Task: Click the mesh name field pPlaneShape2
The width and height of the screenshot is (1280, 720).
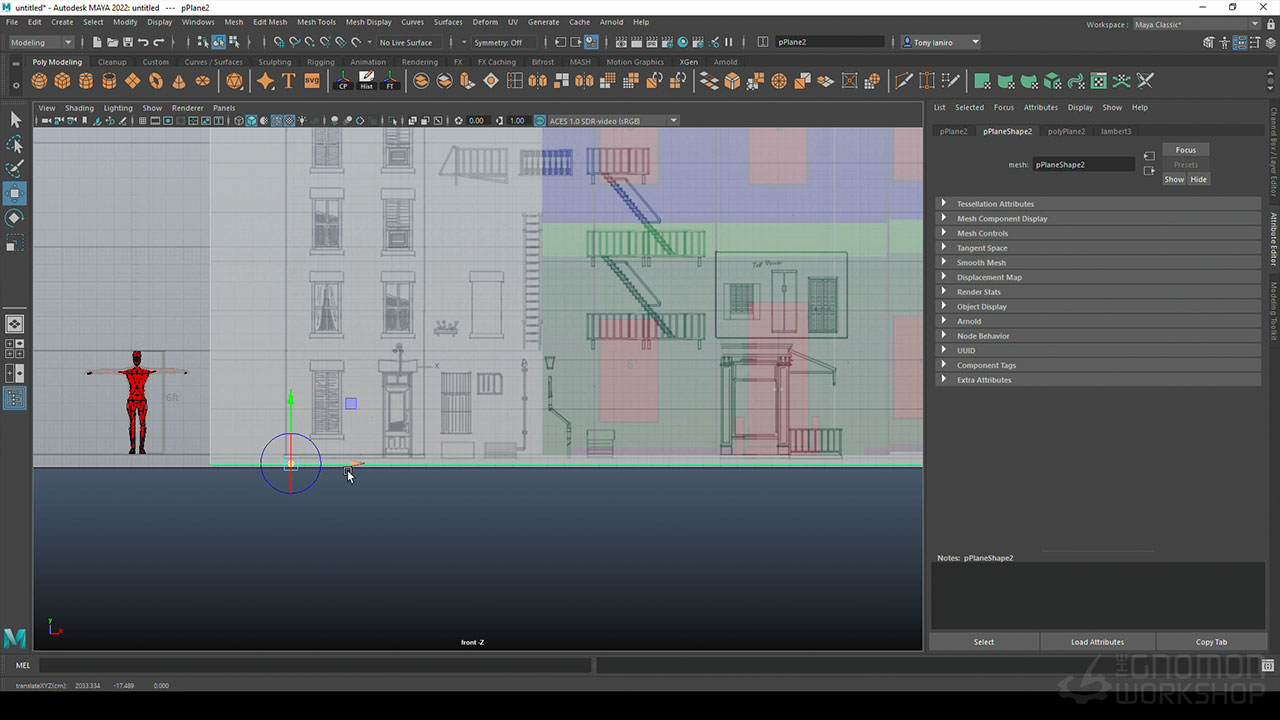Action: tap(1083, 164)
